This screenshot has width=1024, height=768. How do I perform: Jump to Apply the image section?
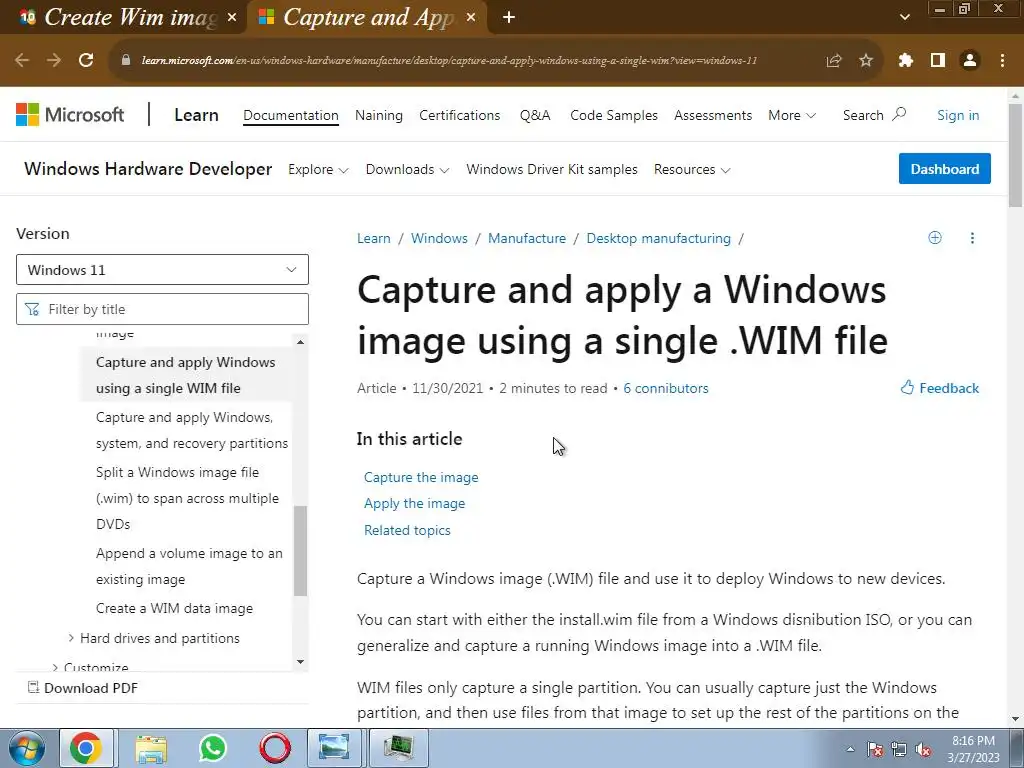pos(415,504)
